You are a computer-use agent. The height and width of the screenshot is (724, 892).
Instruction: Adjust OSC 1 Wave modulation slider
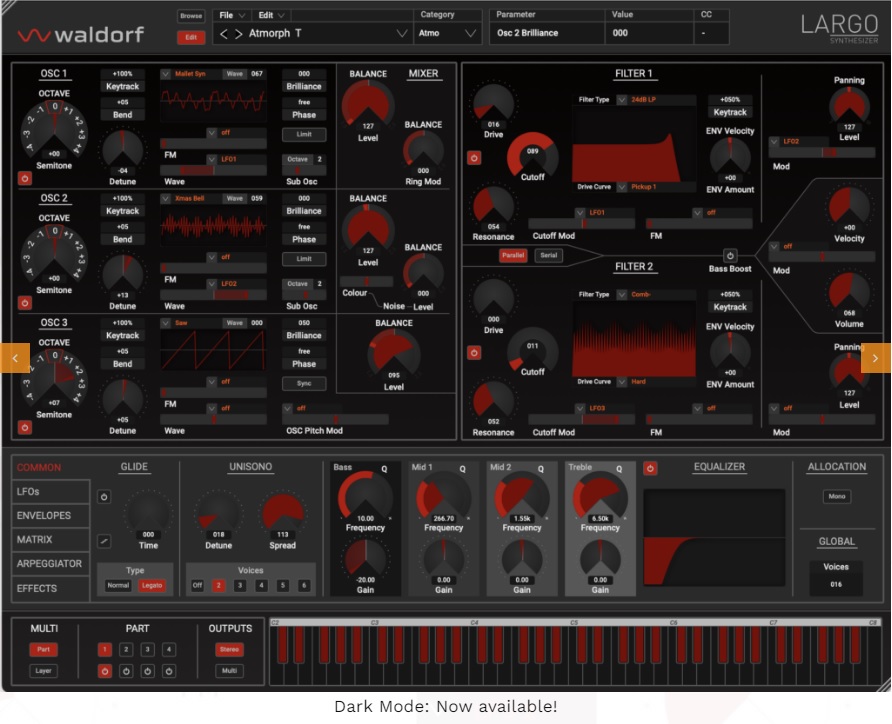click(213, 170)
